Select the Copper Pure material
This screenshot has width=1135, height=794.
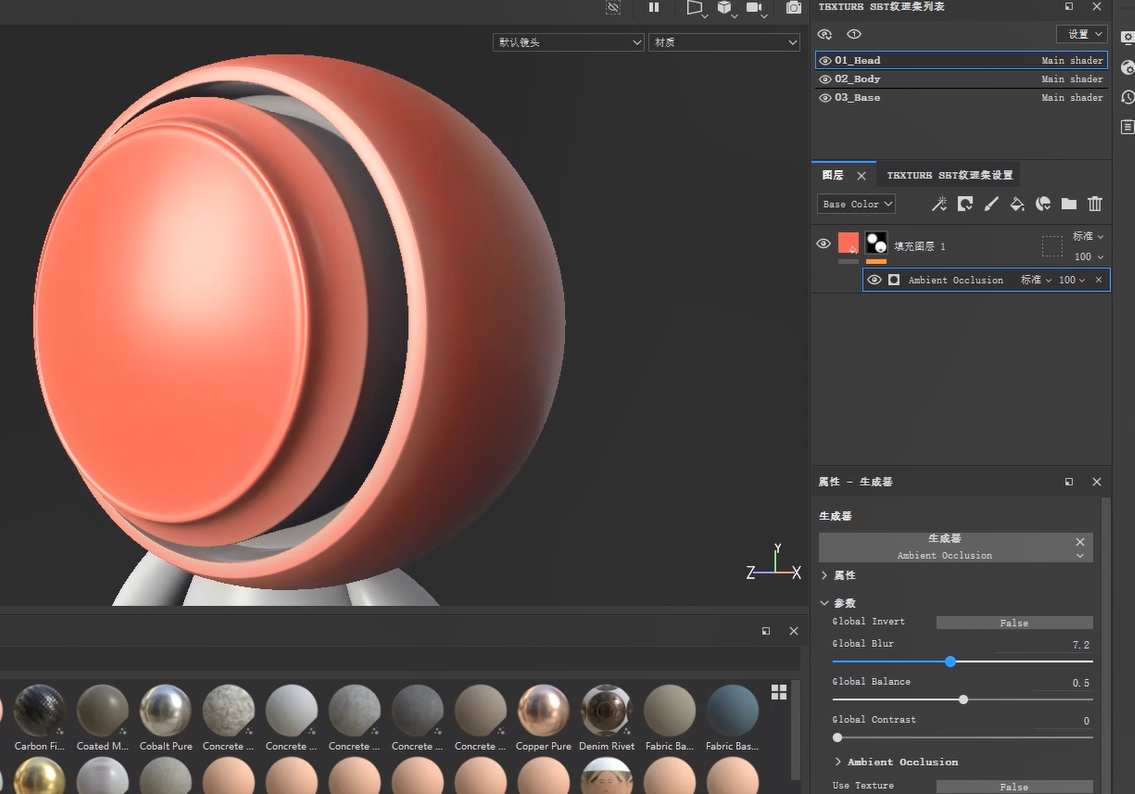[x=544, y=717]
